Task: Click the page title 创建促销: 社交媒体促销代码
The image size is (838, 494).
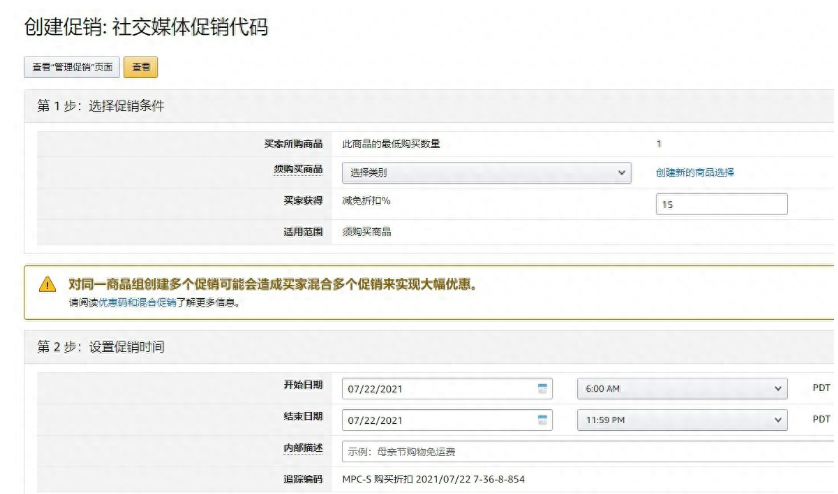Action: point(146,27)
